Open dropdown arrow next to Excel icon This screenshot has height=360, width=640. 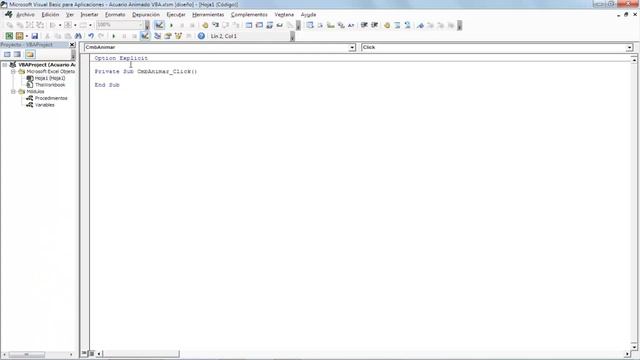27,36
